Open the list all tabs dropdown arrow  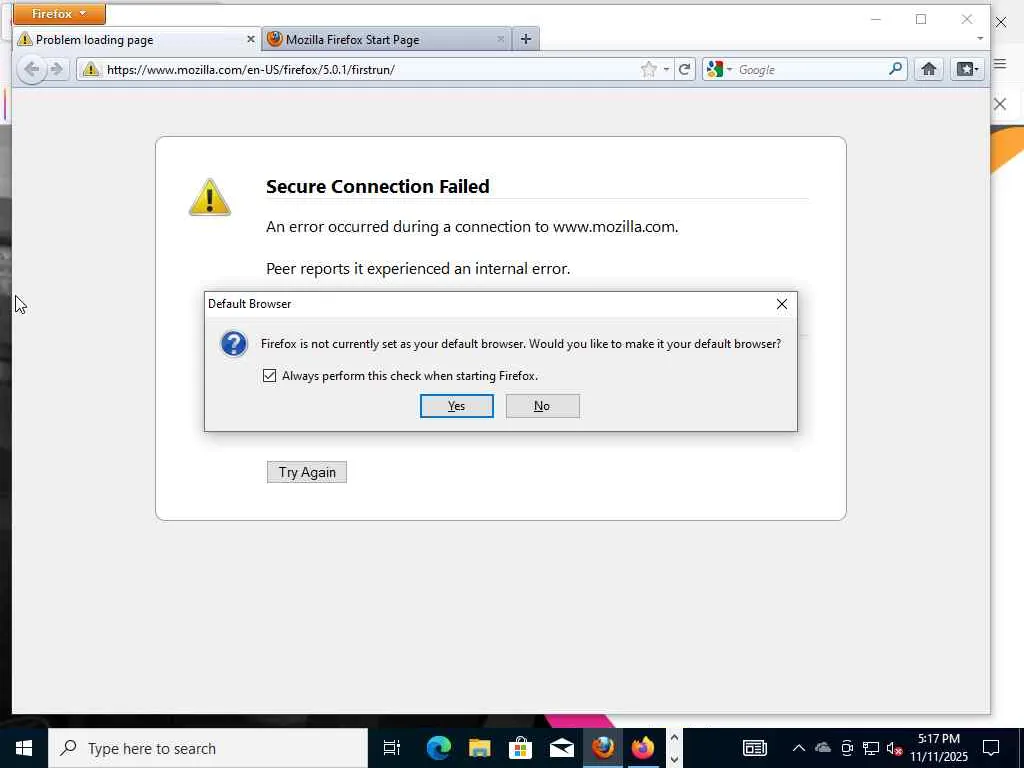980,39
